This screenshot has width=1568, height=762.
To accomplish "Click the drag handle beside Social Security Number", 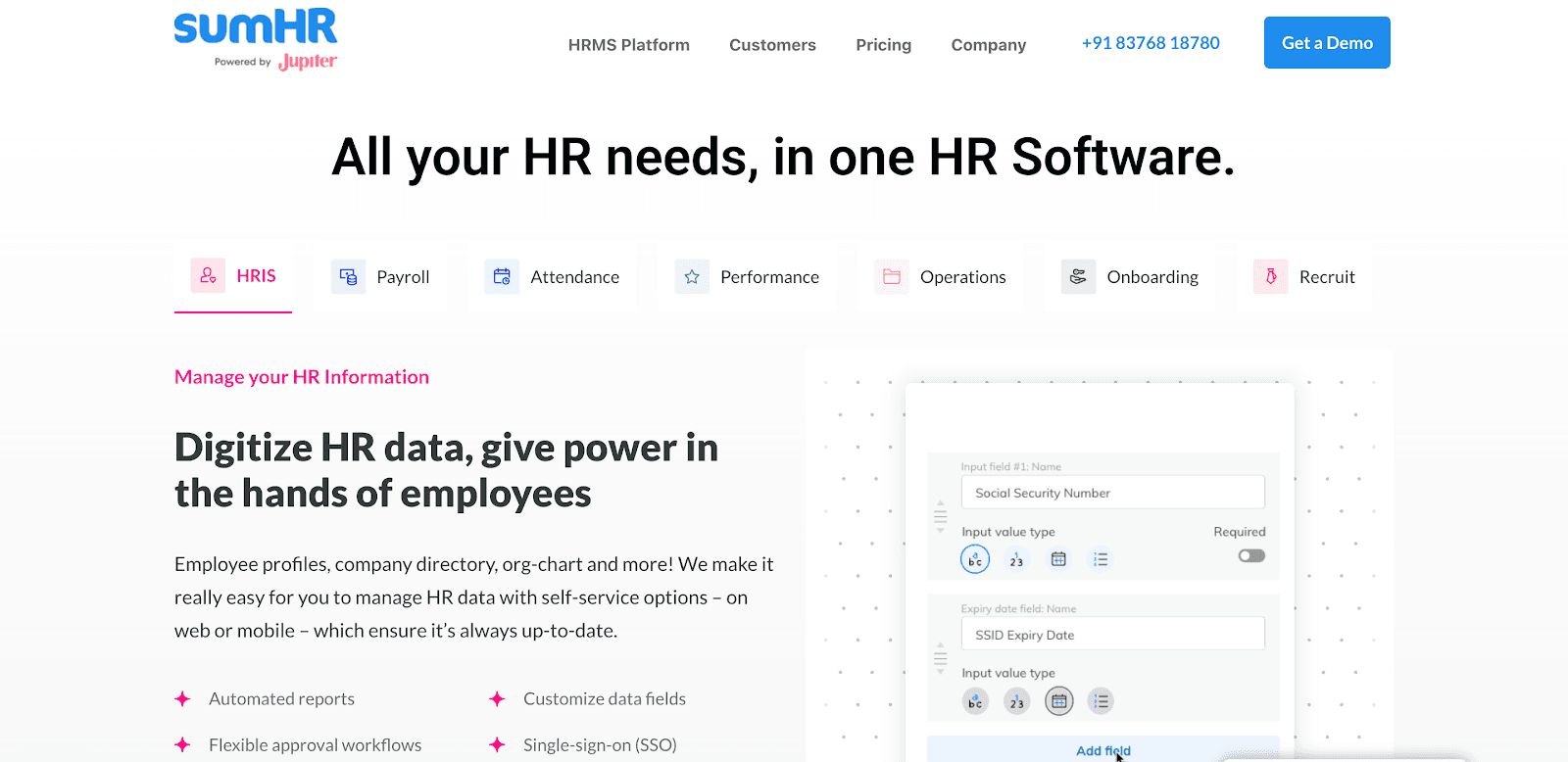I will 941,516.
